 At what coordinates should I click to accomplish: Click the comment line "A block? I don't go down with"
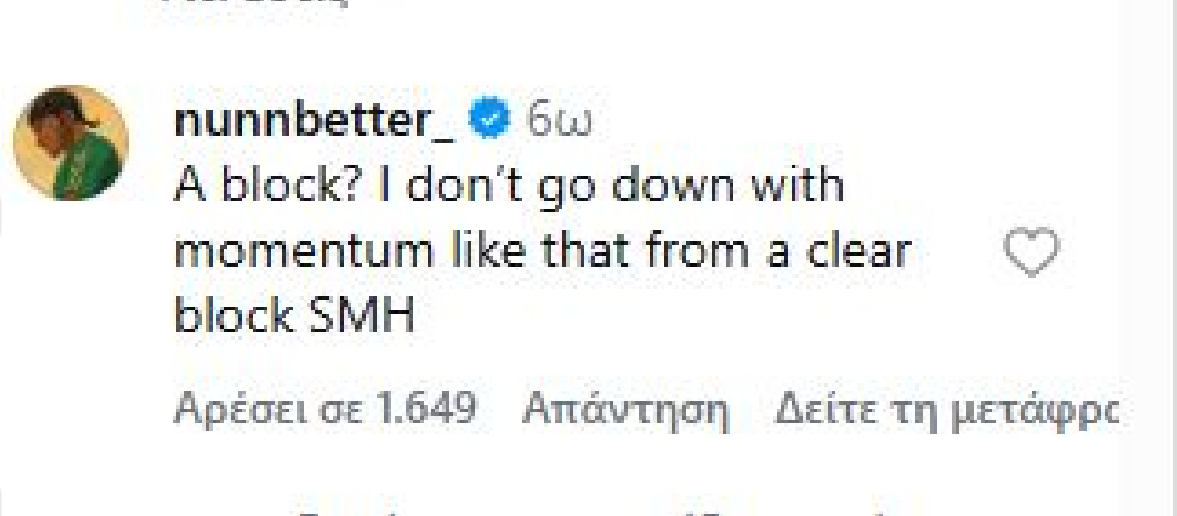pyautogui.click(x=509, y=186)
